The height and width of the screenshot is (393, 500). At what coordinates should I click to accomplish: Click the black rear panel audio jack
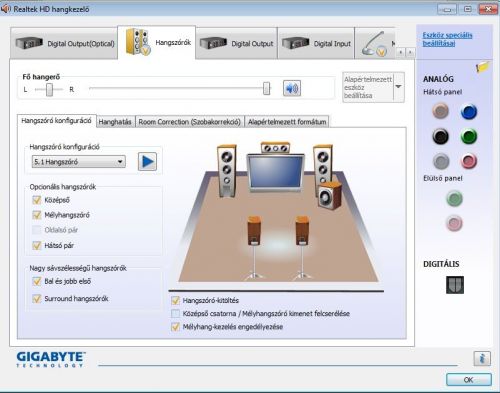[x=440, y=136]
